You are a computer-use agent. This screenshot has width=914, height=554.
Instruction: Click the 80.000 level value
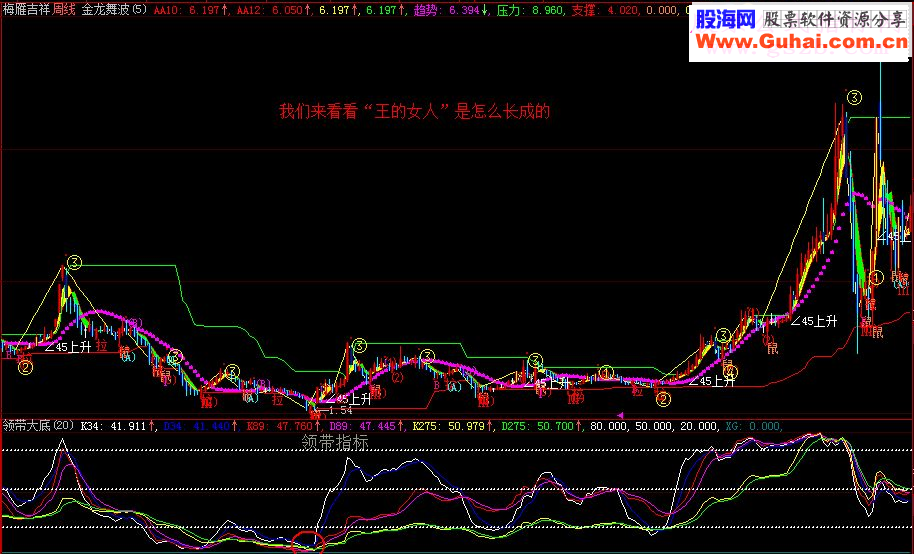610,426
